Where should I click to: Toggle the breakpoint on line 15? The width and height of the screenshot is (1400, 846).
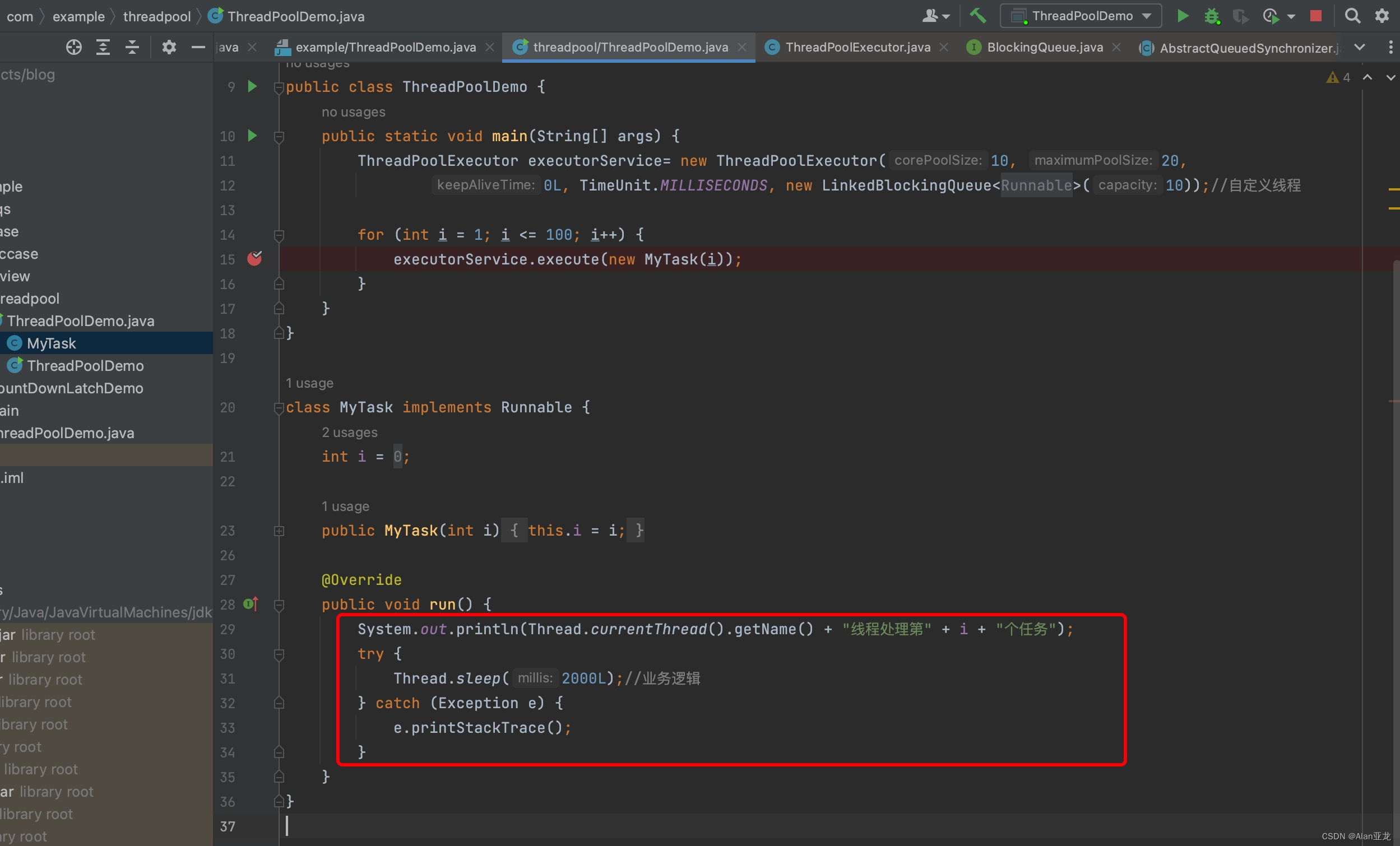[x=254, y=258]
